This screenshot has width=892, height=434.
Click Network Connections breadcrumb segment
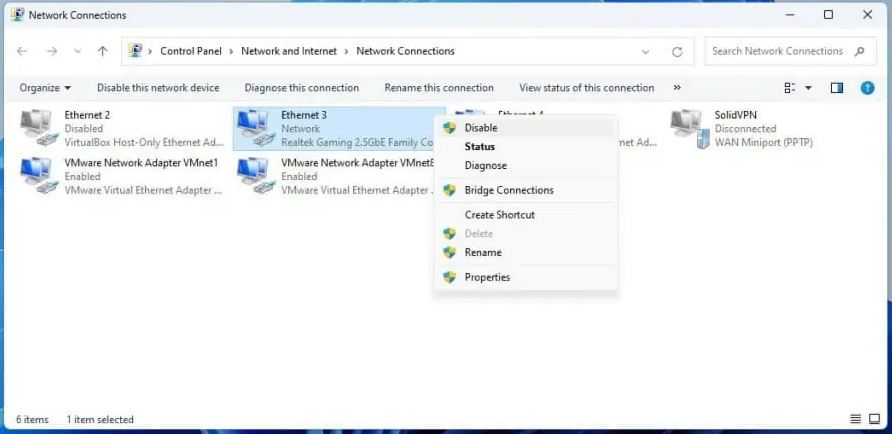(x=406, y=51)
